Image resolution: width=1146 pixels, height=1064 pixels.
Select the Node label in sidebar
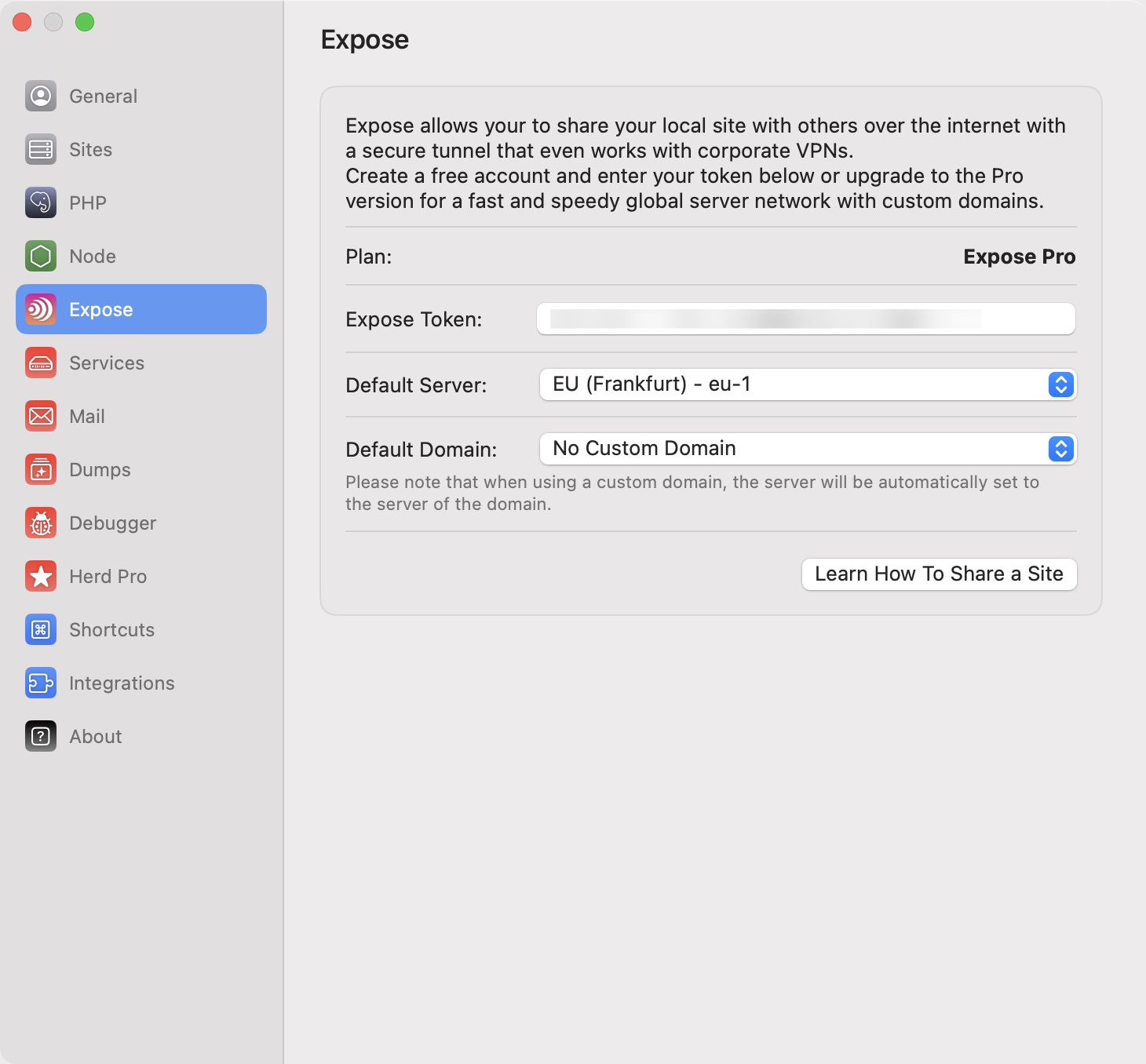tap(93, 257)
